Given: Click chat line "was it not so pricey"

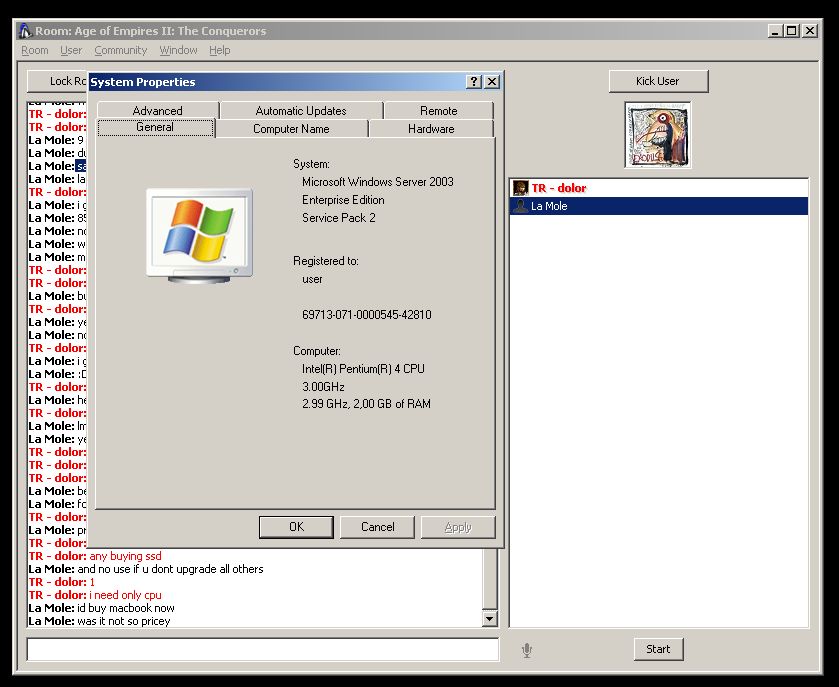Looking at the screenshot, I should [124, 621].
